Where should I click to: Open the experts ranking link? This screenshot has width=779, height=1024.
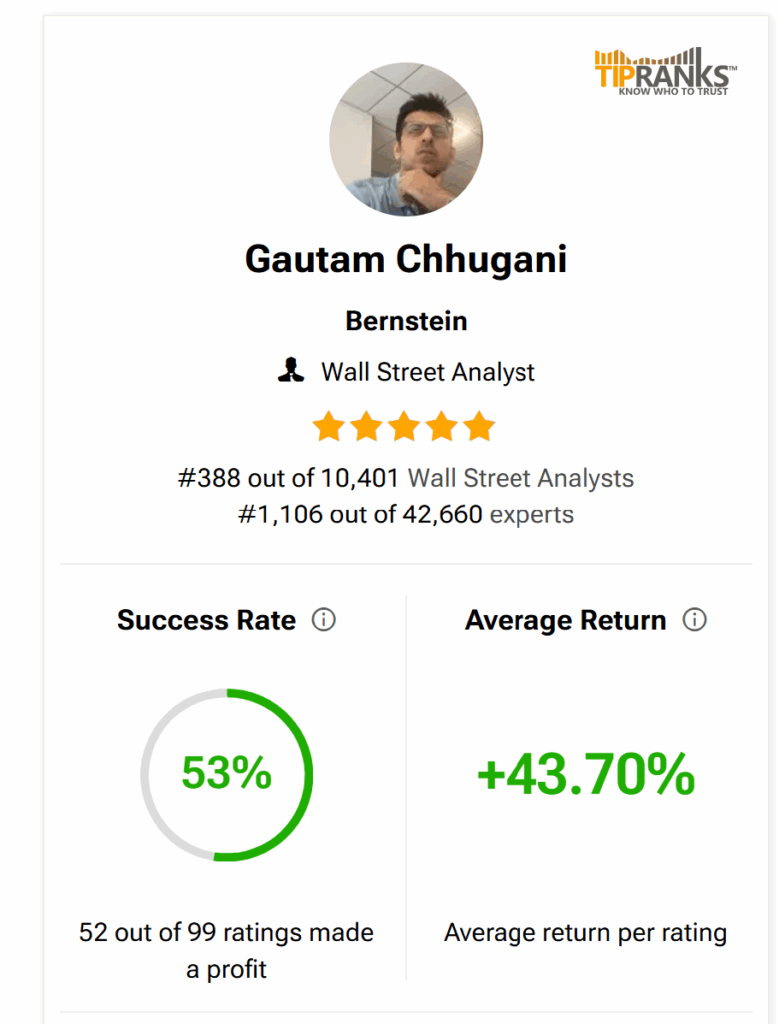[531, 515]
